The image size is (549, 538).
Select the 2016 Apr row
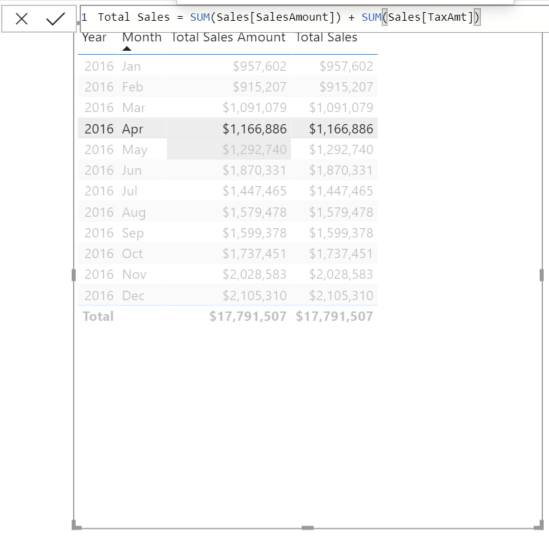tap(228, 129)
